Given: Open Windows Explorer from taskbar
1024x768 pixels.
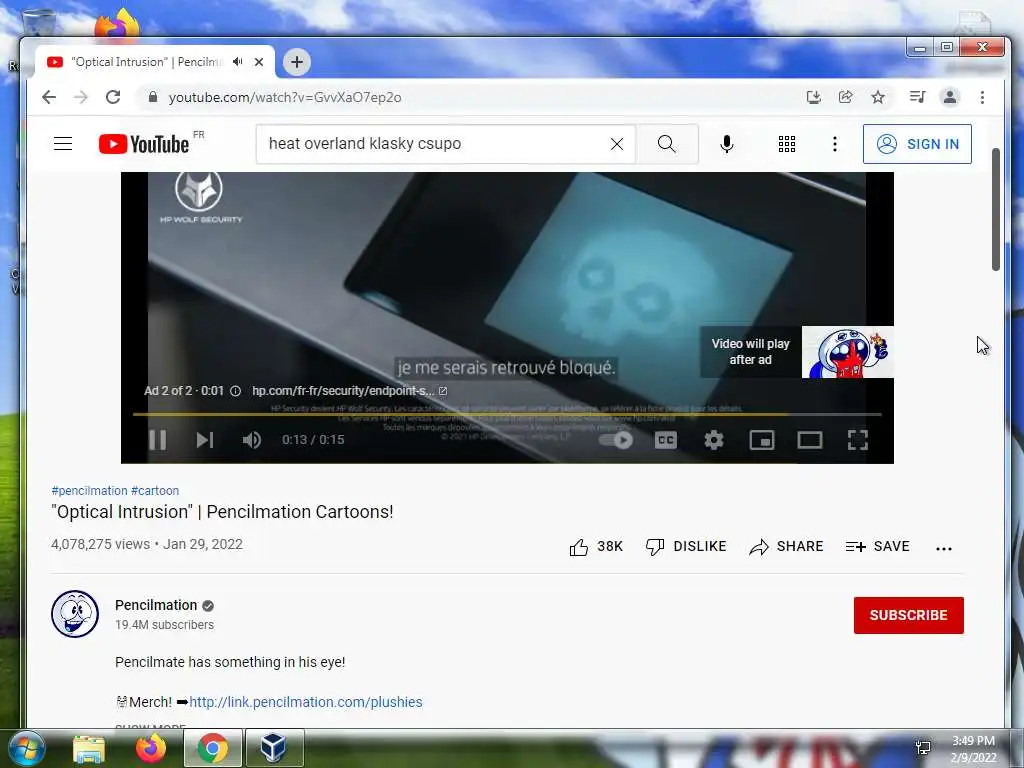Looking at the screenshot, I should tap(89, 749).
